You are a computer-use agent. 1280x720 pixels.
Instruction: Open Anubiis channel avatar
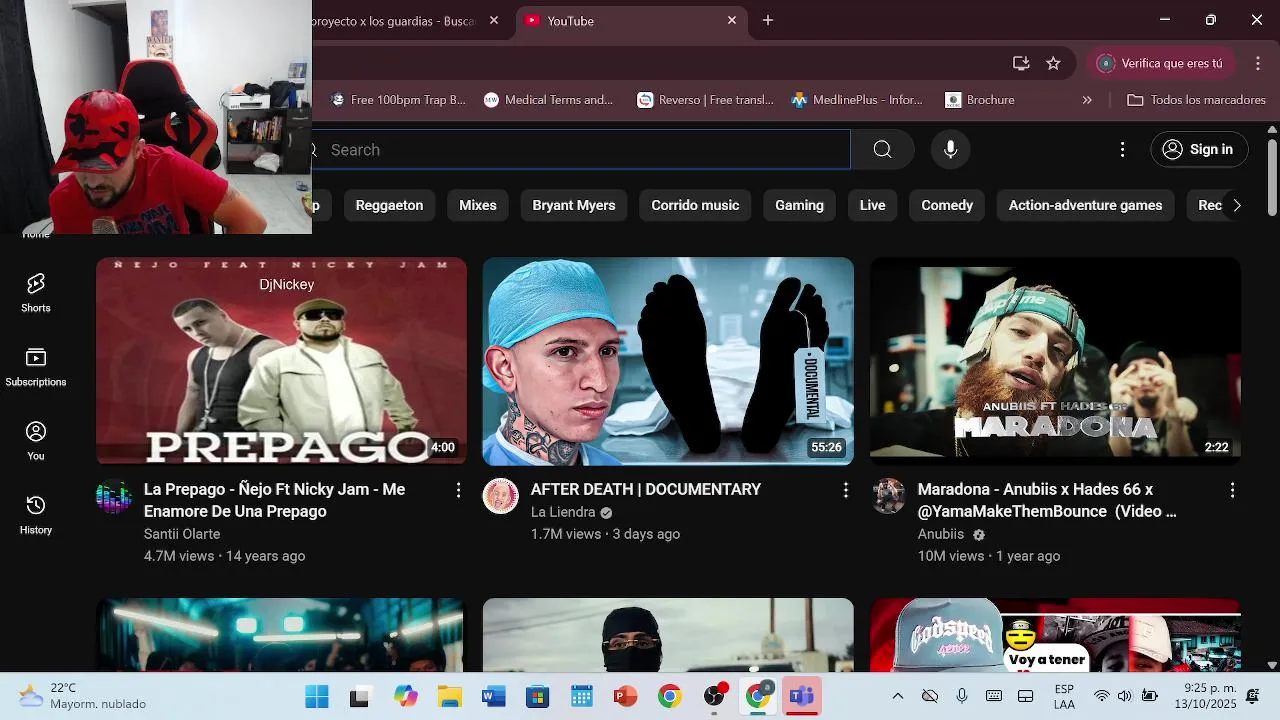[888, 496]
